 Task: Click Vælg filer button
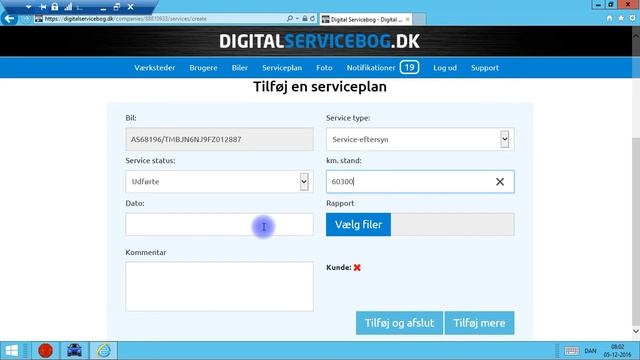tap(358, 224)
